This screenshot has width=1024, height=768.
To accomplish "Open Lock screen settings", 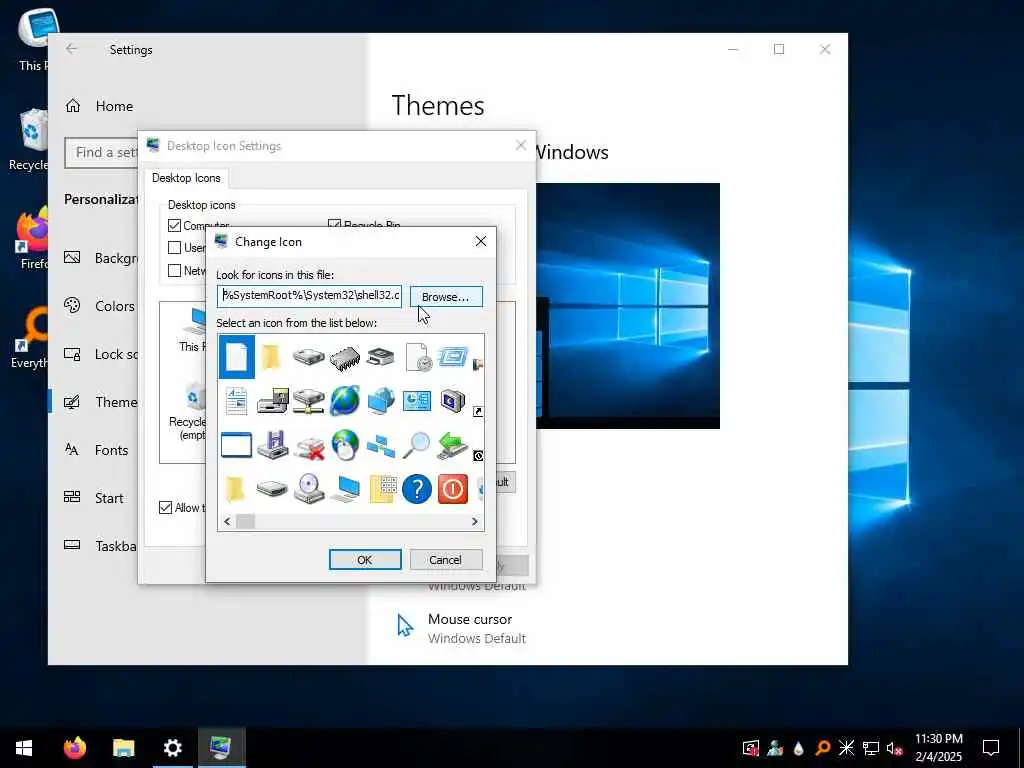I will tap(101, 354).
